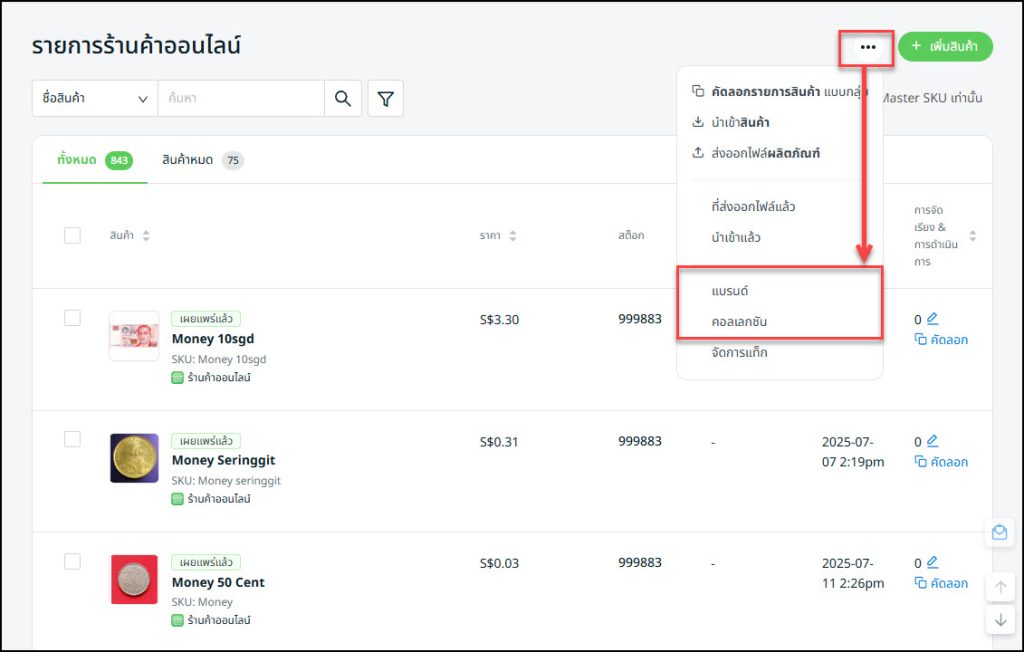Click the pencil edit icon for Money 10sgd
1024x652 pixels.
932,319
